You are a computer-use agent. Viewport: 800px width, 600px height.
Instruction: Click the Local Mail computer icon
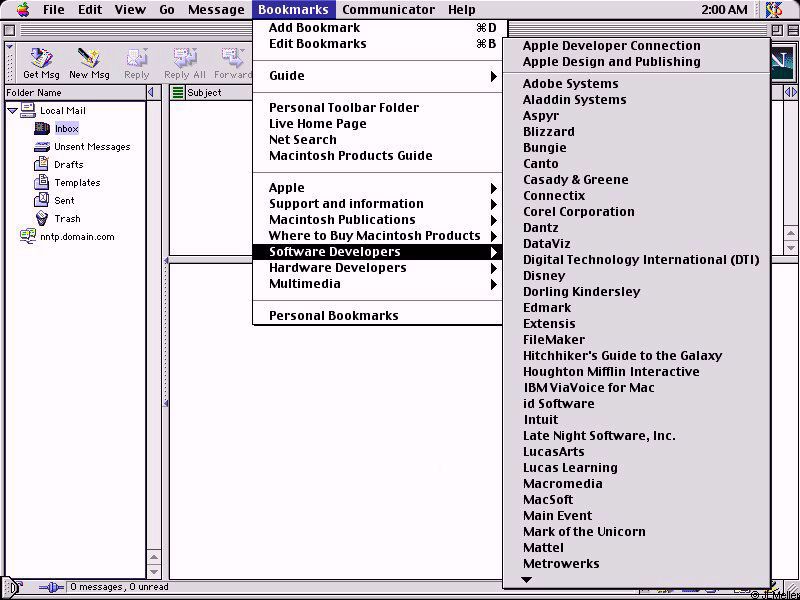point(28,110)
